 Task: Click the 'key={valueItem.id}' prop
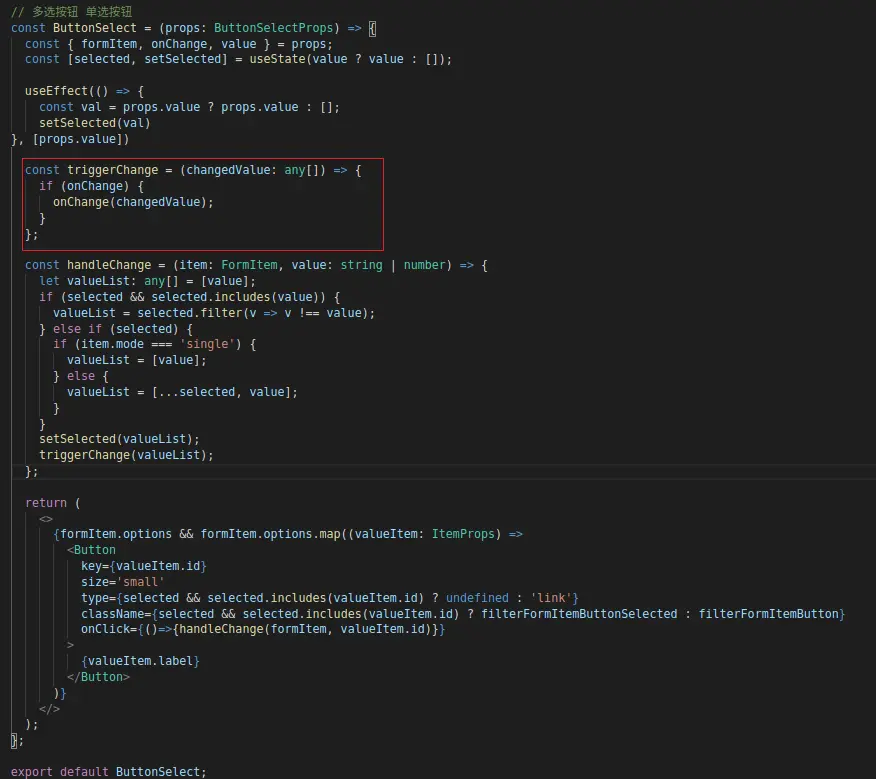click(x=144, y=566)
